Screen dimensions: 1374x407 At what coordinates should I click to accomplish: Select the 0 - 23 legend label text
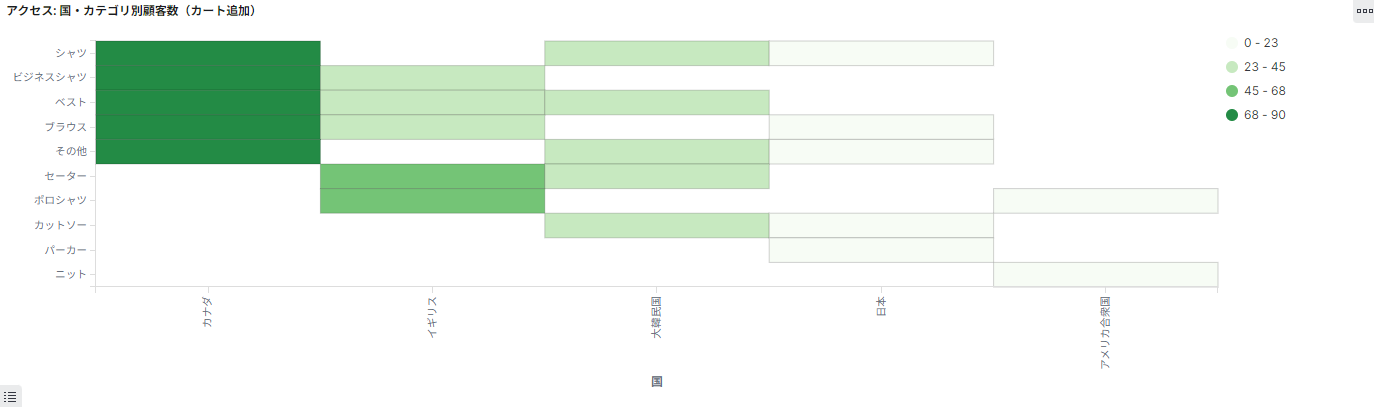tap(1261, 43)
